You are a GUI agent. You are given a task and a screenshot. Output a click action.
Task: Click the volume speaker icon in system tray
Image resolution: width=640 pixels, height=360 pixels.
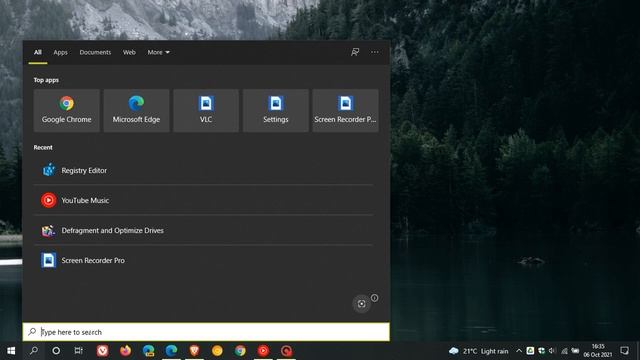552,351
